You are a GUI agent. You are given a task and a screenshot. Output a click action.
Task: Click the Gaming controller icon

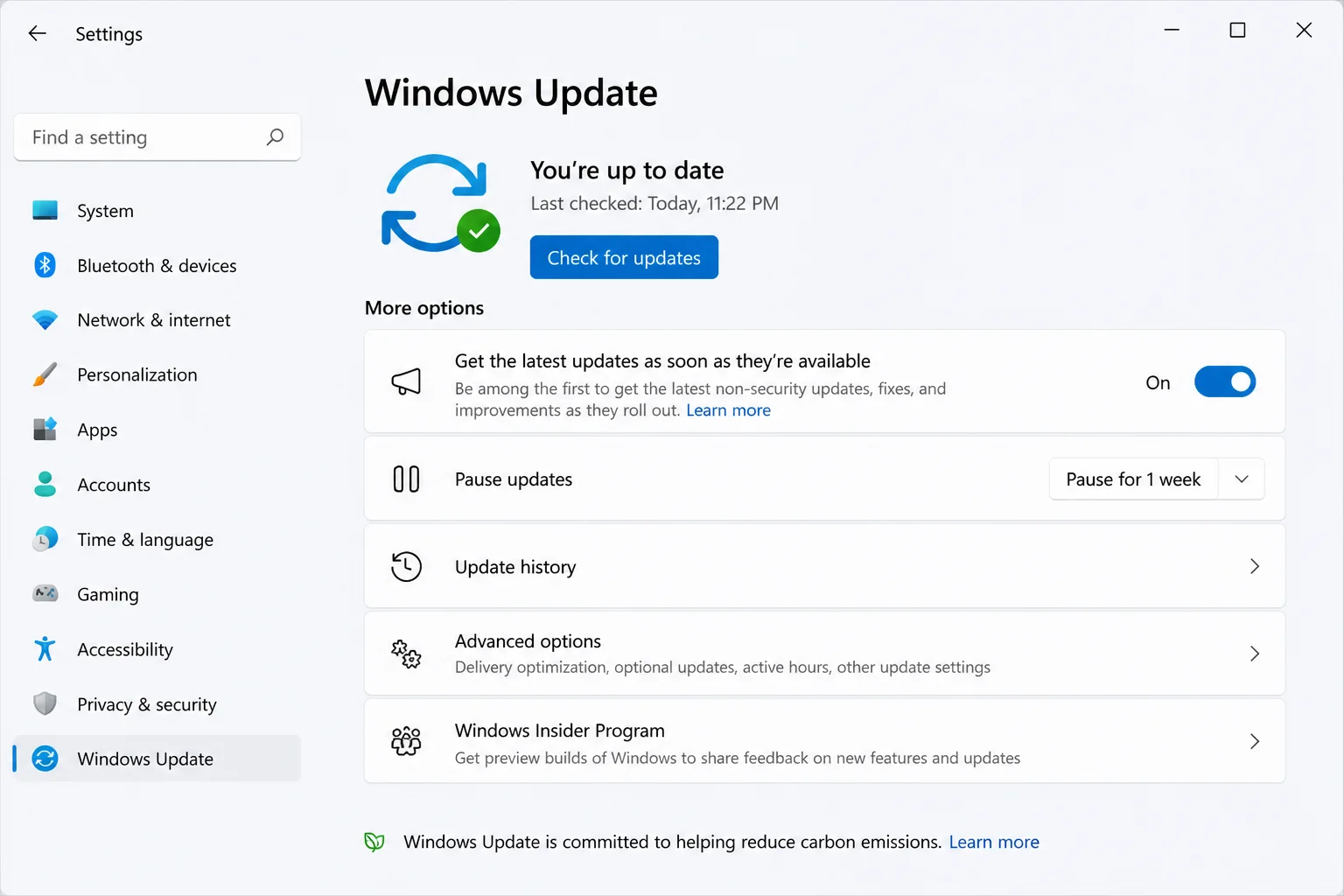pyautogui.click(x=45, y=593)
